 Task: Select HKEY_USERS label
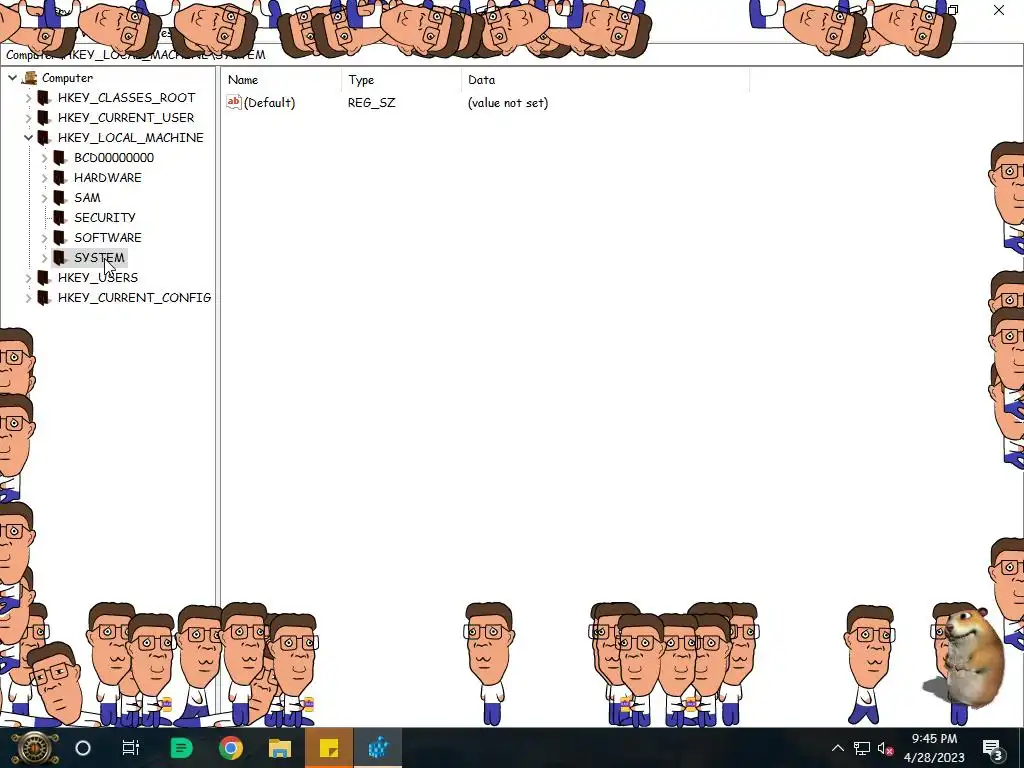[x=98, y=278]
